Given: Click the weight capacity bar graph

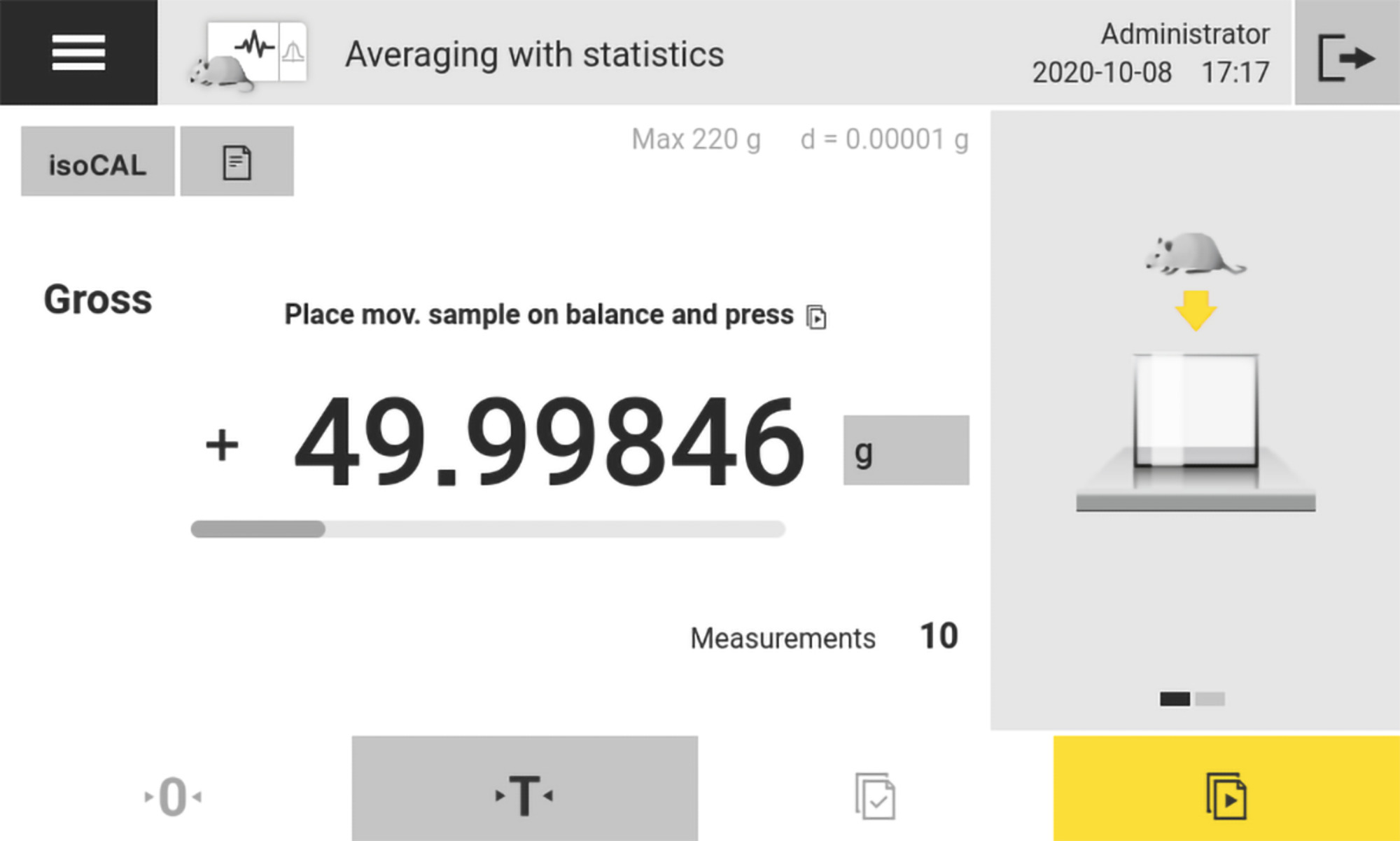Looking at the screenshot, I should [488, 529].
